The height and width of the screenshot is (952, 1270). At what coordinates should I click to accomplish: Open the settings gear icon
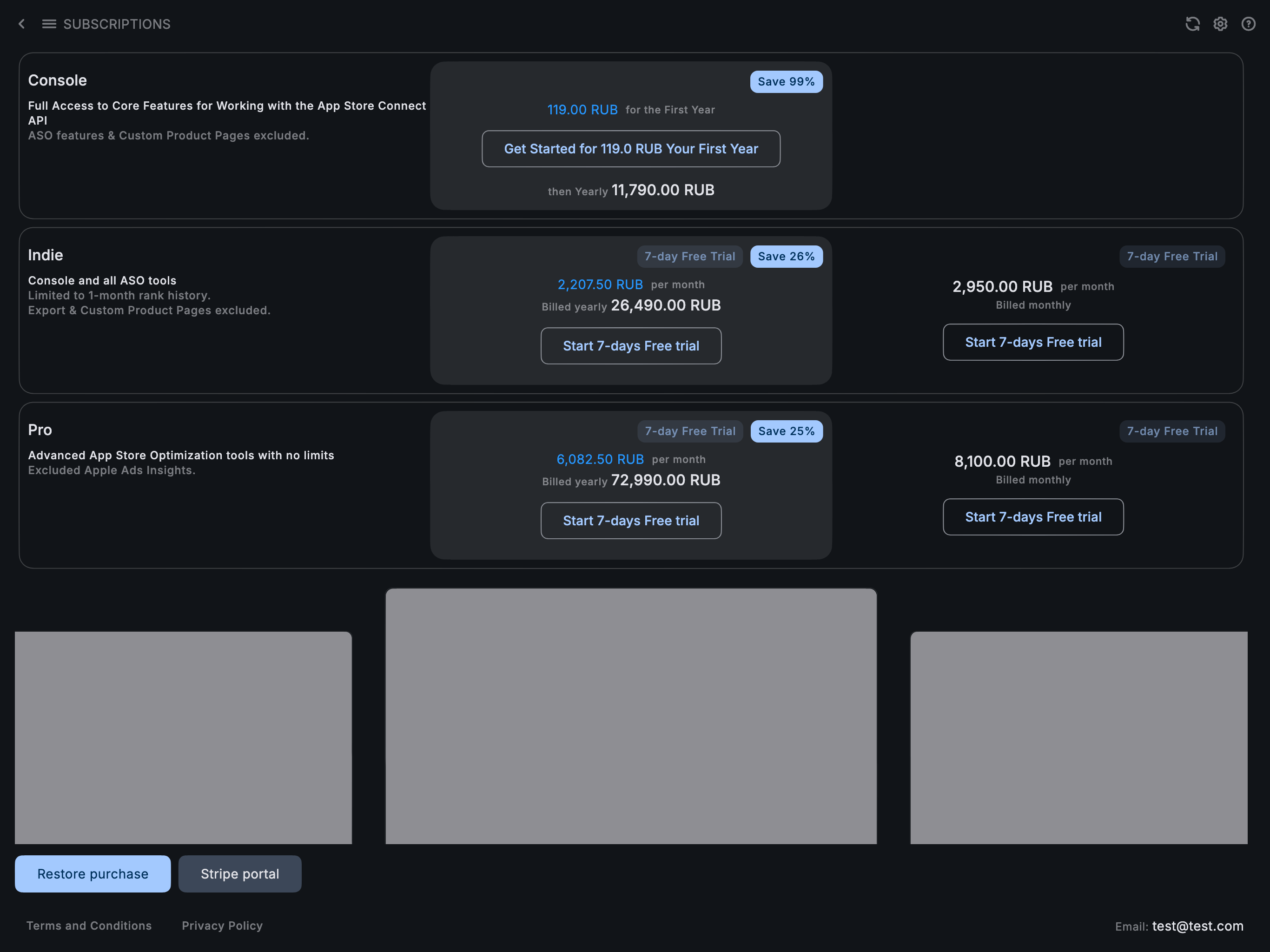[1220, 24]
